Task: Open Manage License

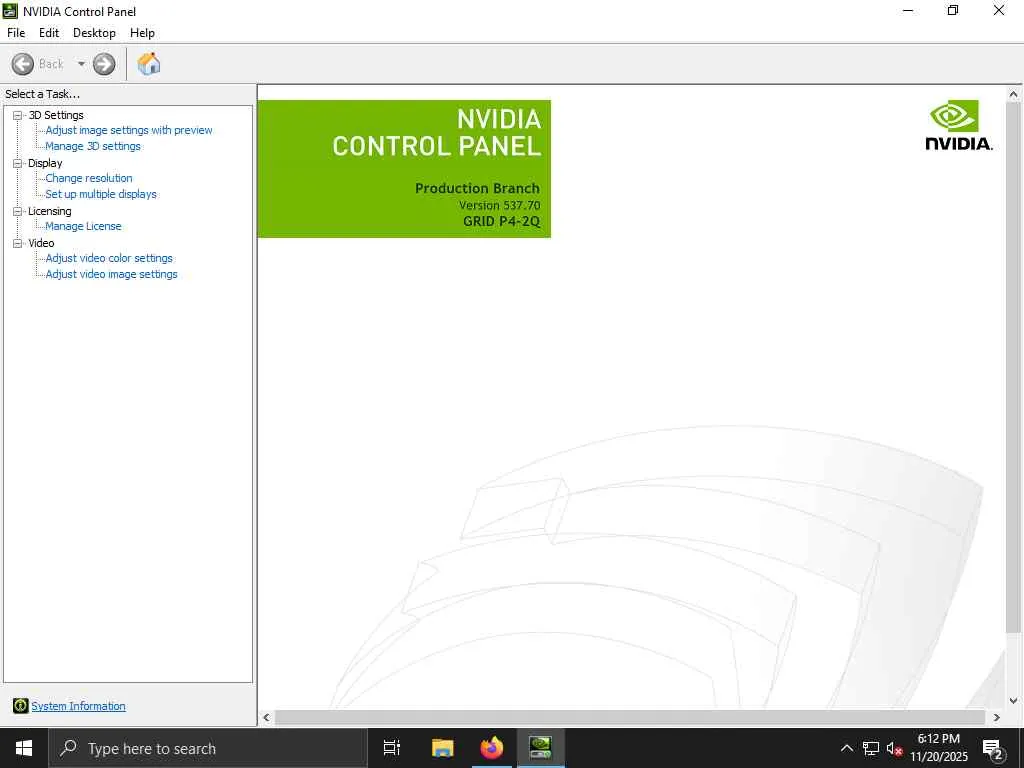Action: point(83,226)
